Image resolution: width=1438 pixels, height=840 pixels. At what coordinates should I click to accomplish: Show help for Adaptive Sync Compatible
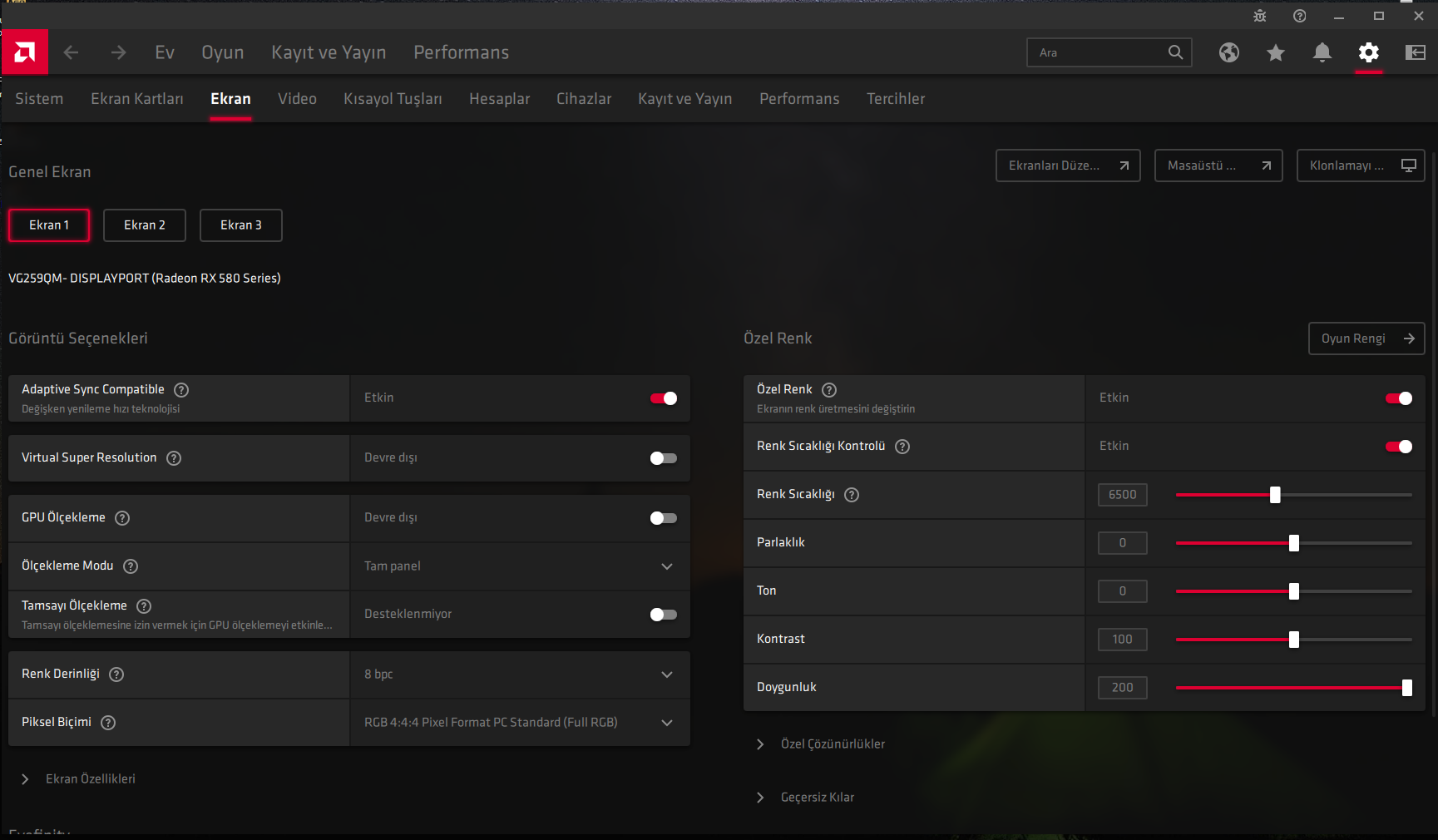click(181, 390)
